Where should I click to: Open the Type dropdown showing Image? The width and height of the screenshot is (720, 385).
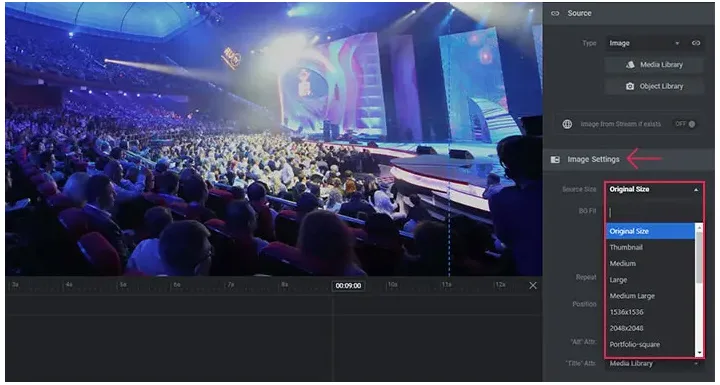point(644,43)
